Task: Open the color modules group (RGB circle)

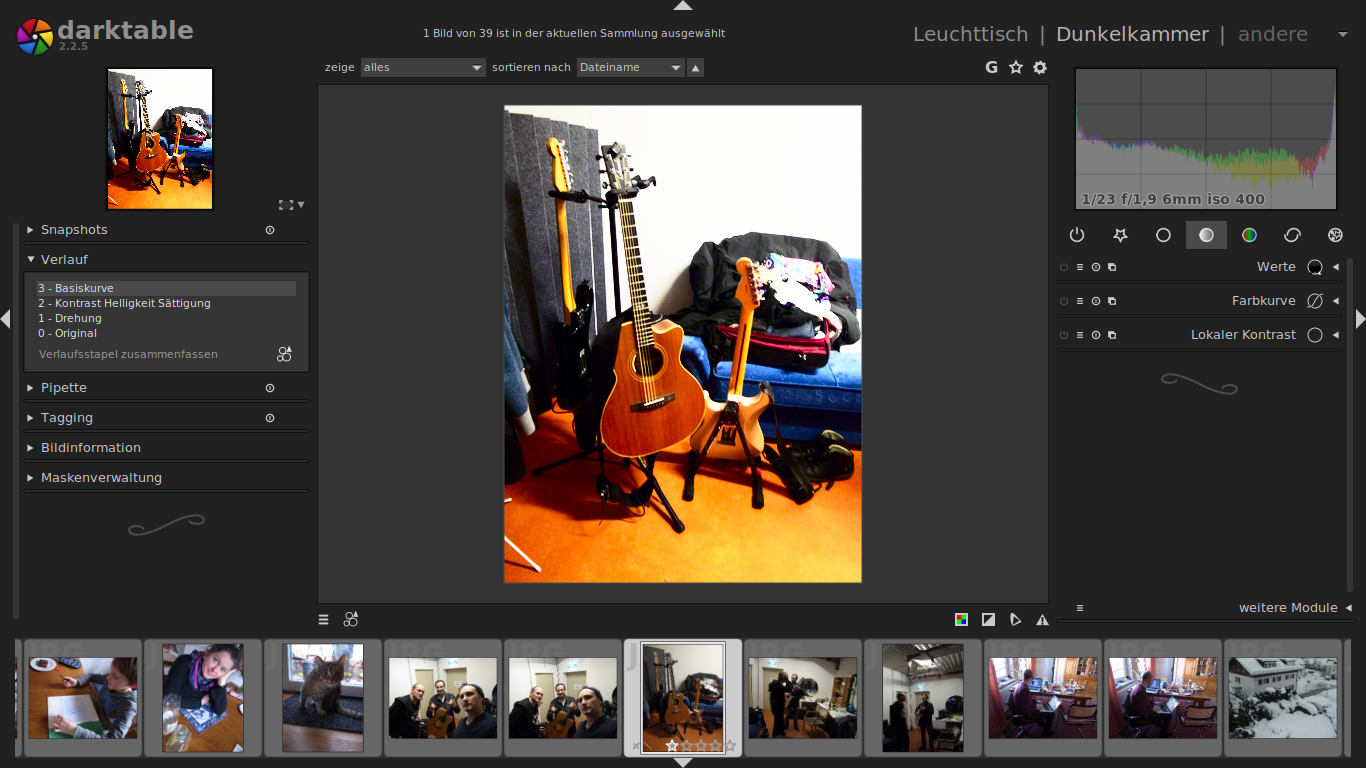Action: click(x=1249, y=235)
